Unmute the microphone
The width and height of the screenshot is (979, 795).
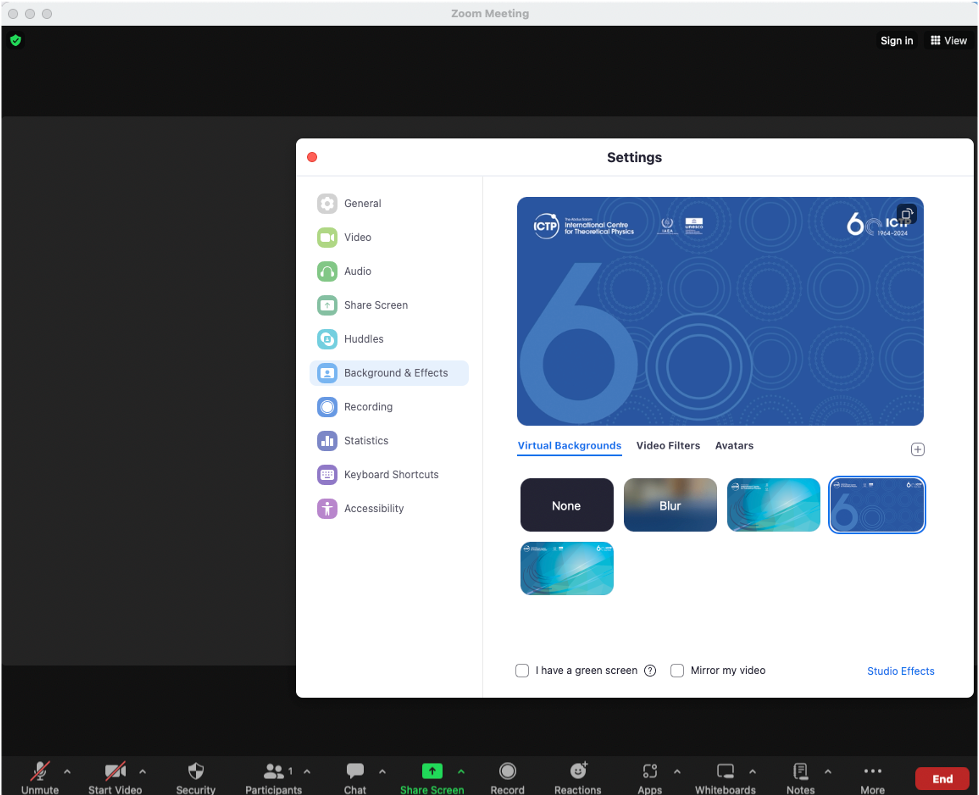tap(40, 771)
